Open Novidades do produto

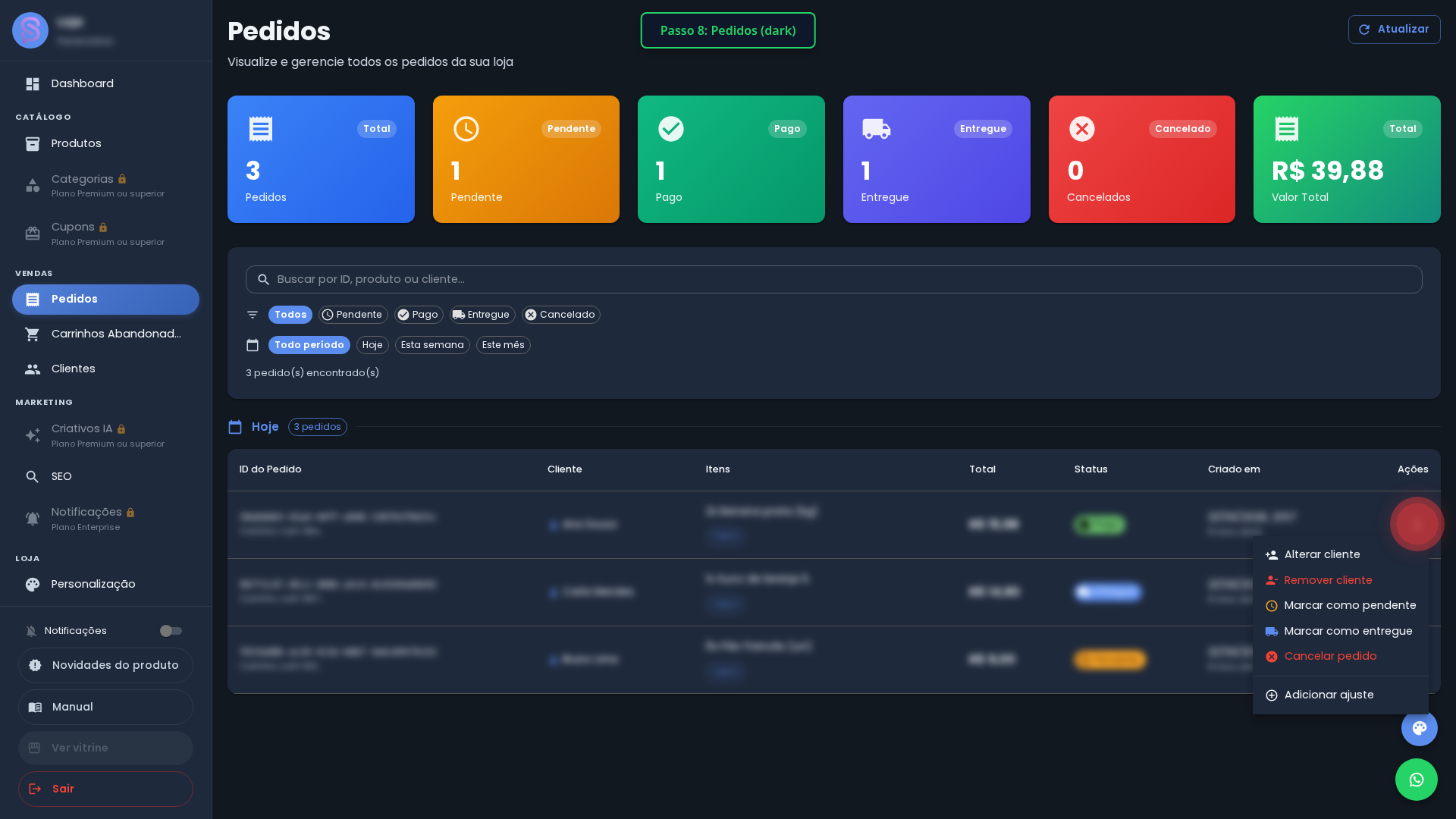pos(105,665)
